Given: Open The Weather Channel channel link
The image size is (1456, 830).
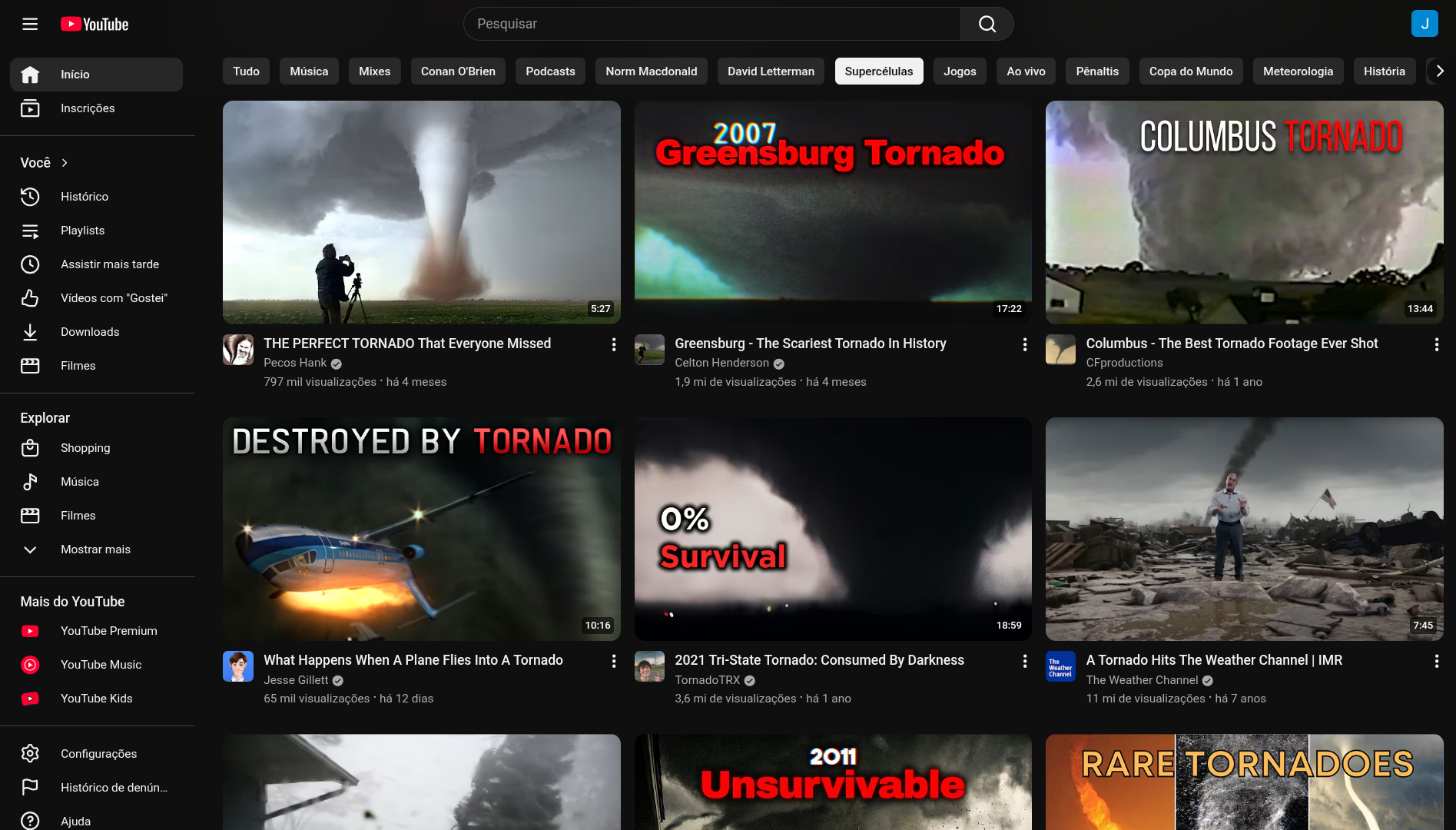Looking at the screenshot, I should [1142, 680].
